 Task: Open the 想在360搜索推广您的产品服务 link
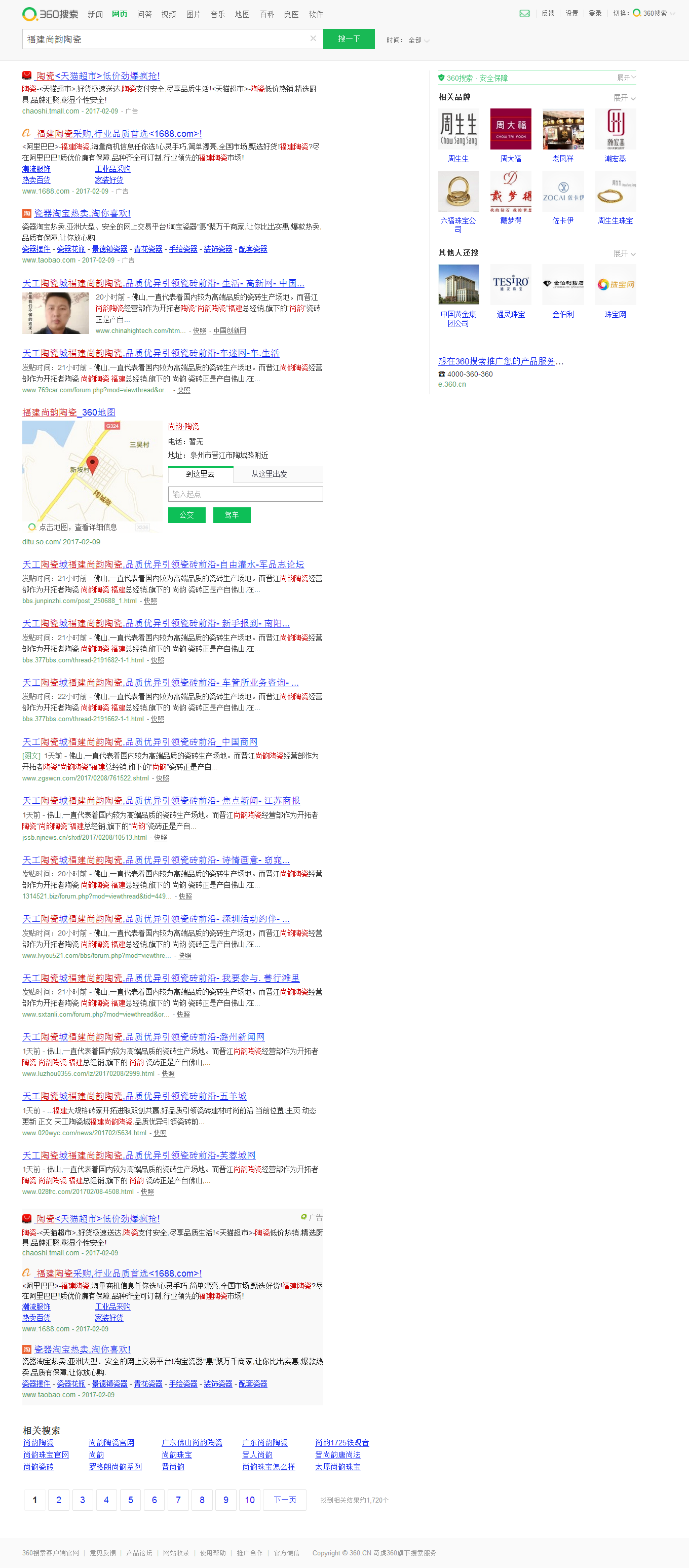[x=501, y=361]
